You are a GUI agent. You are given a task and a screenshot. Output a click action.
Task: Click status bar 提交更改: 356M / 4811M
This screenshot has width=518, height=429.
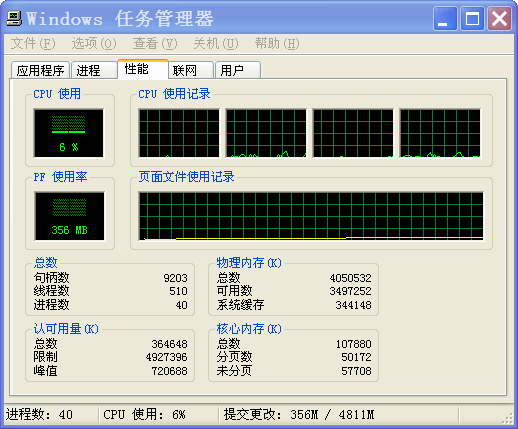click(x=299, y=414)
